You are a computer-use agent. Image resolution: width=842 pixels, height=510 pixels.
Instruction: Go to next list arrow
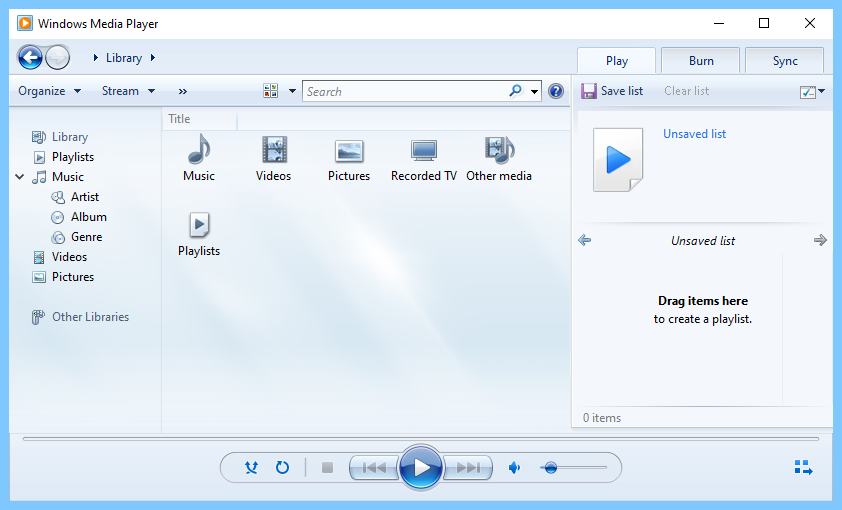point(820,240)
